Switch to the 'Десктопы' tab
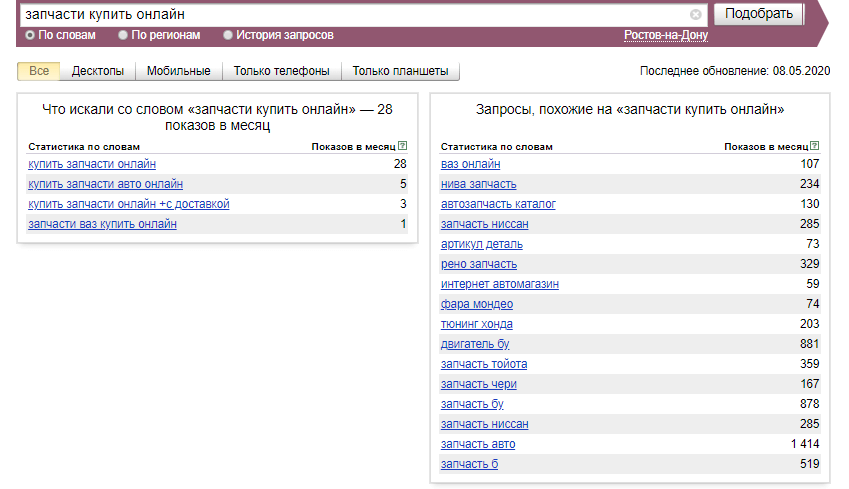The height and width of the screenshot is (489, 849). click(x=98, y=71)
